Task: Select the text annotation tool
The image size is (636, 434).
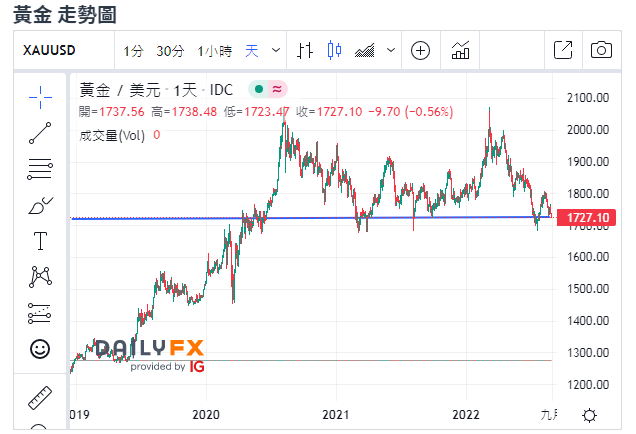Action: click(40, 241)
